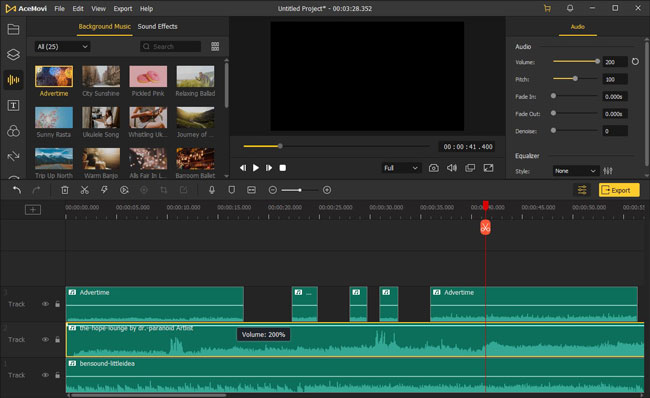Screen dimensions: 650x398
Task: Open the layers/stock panel in sidebar
Action: (13, 54)
